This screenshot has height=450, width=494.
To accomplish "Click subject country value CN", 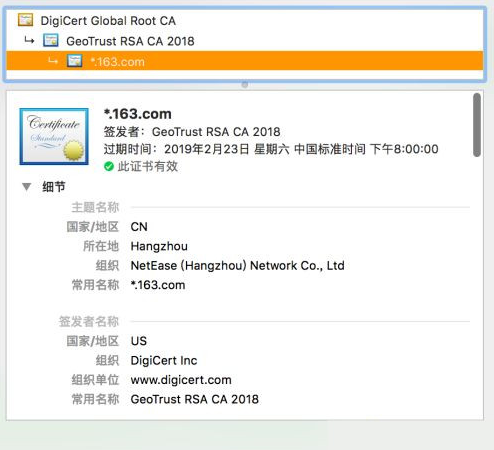I will tap(139, 227).
